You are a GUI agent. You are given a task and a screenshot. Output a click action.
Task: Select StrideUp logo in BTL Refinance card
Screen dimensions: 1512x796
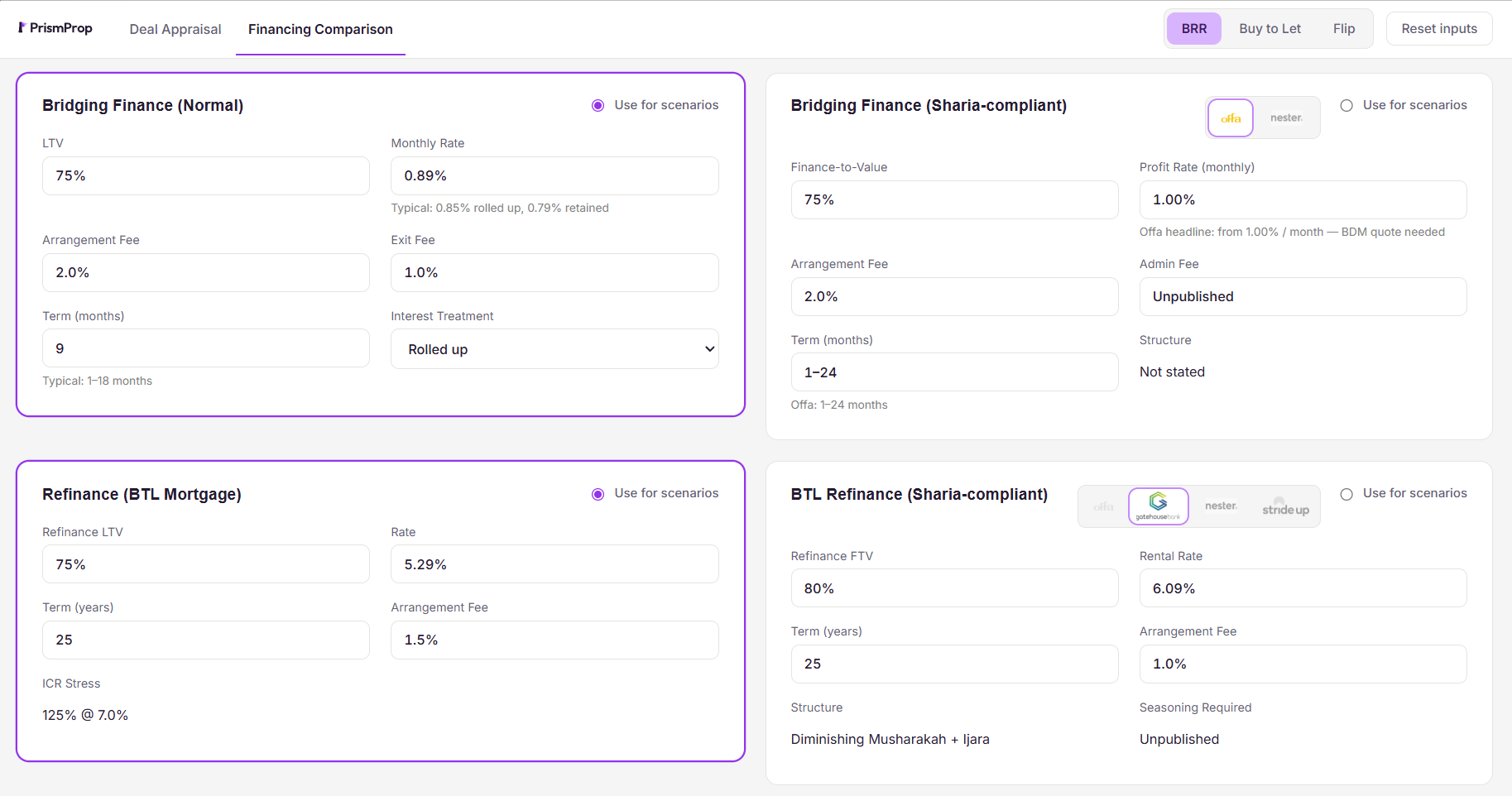(x=1285, y=506)
